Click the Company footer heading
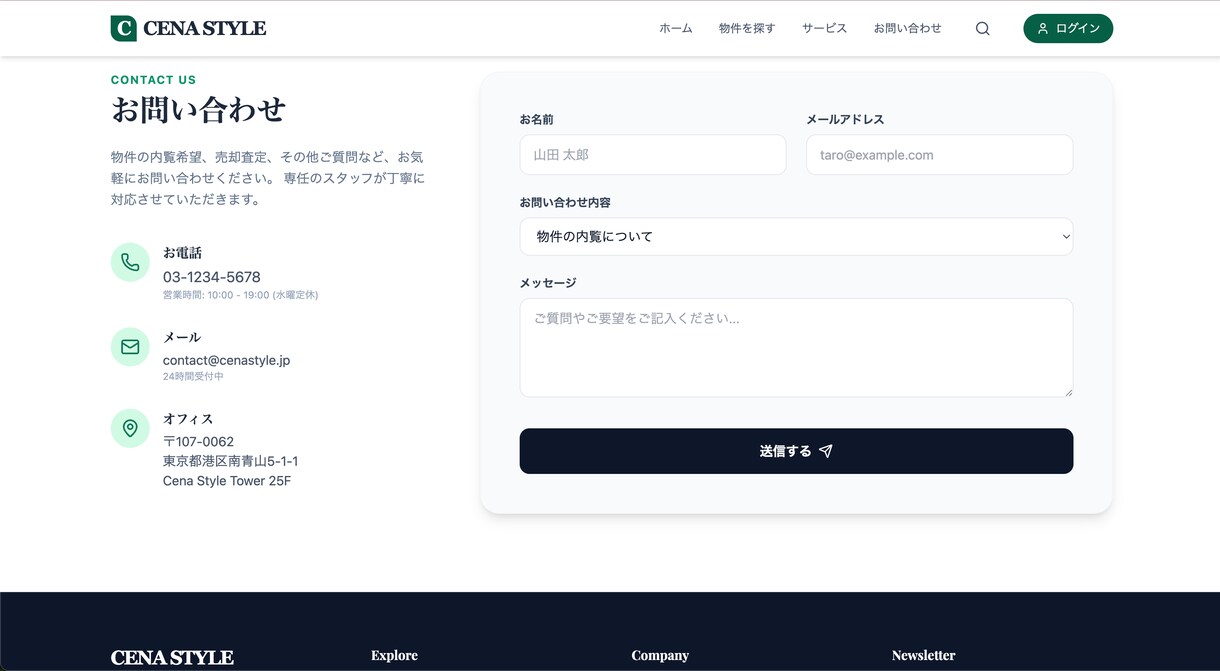 click(660, 656)
